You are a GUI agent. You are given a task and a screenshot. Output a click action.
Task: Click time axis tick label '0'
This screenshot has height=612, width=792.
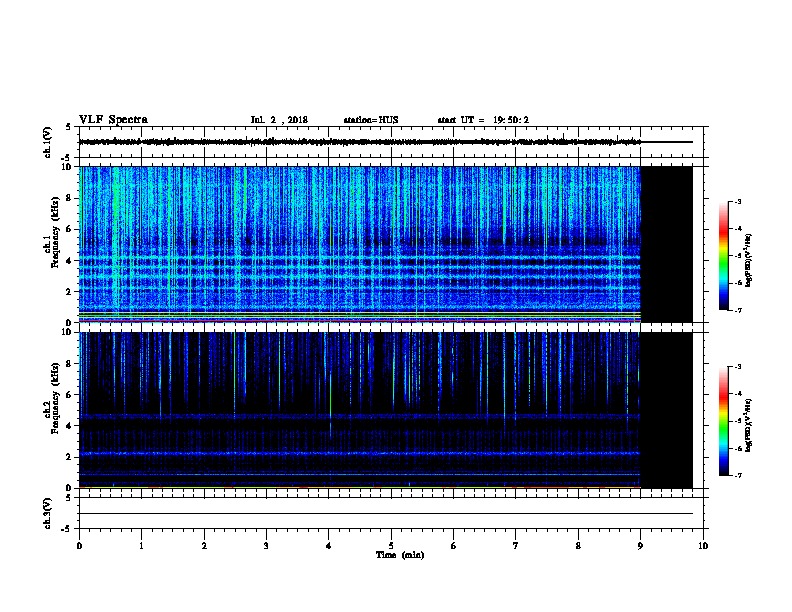coord(79,545)
